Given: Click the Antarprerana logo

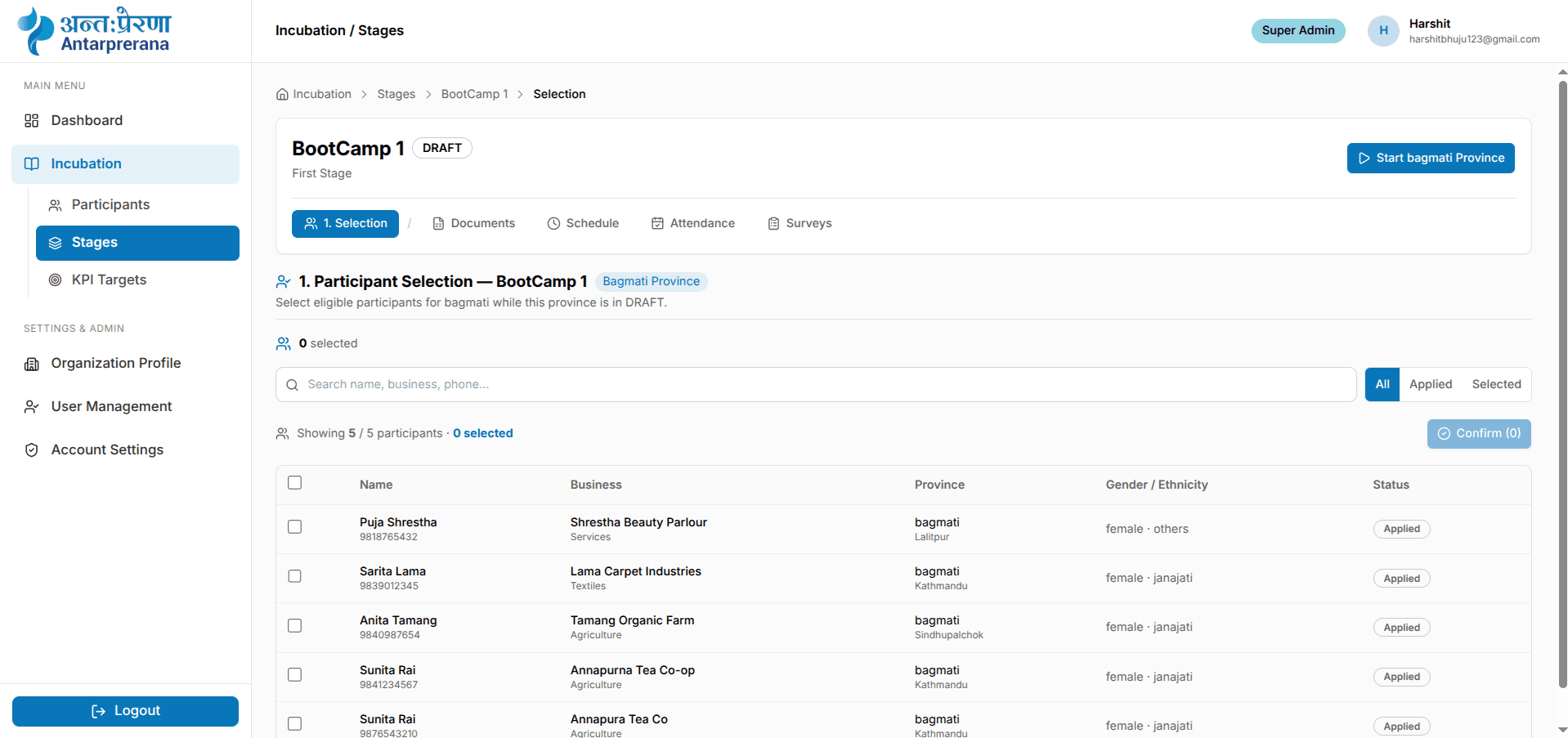Looking at the screenshot, I should (x=94, y=31).
